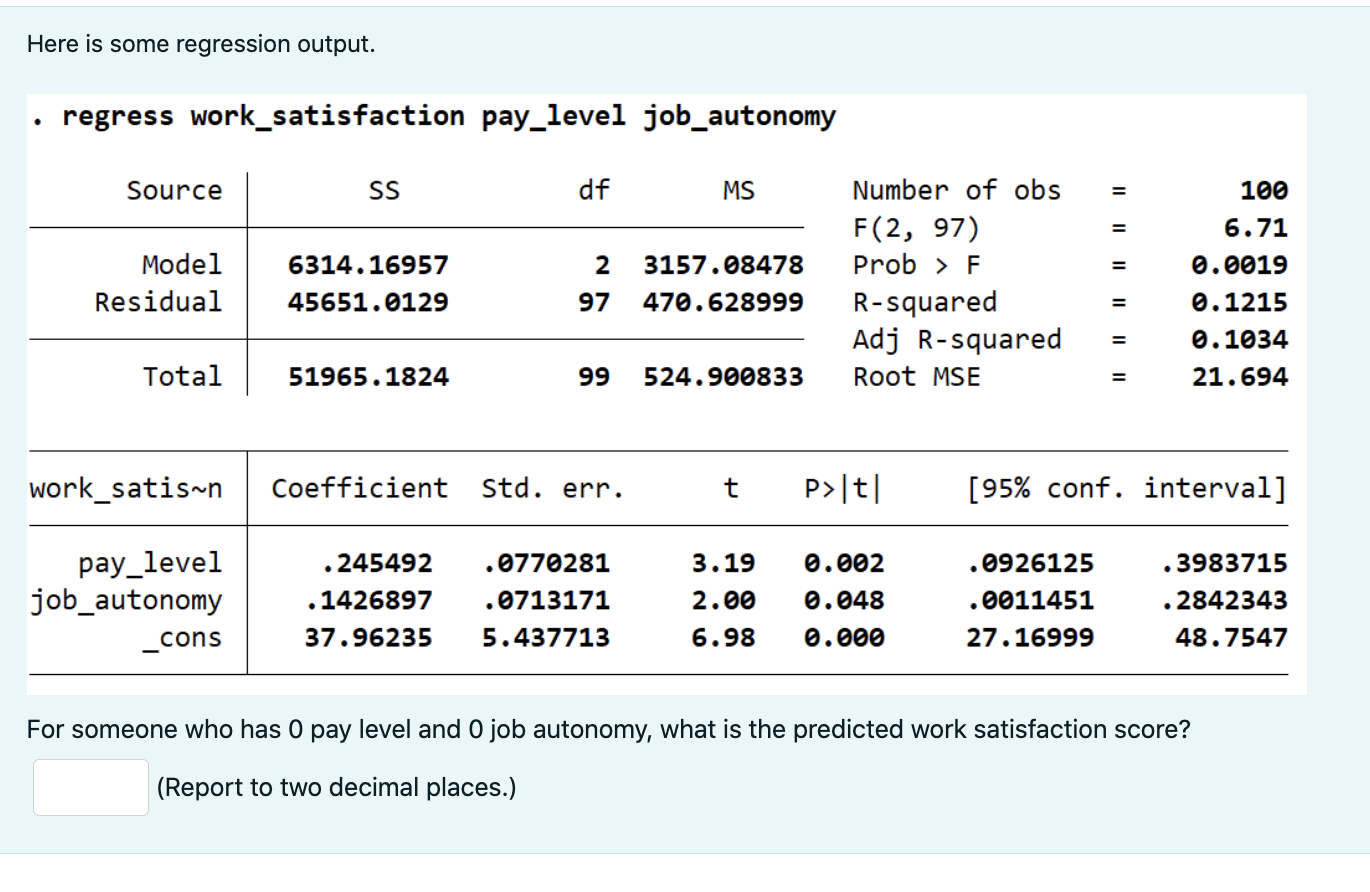This screenshot has height=892, width=1370.
Task: Select the Coefficient column header
Action: coord(358,488)
